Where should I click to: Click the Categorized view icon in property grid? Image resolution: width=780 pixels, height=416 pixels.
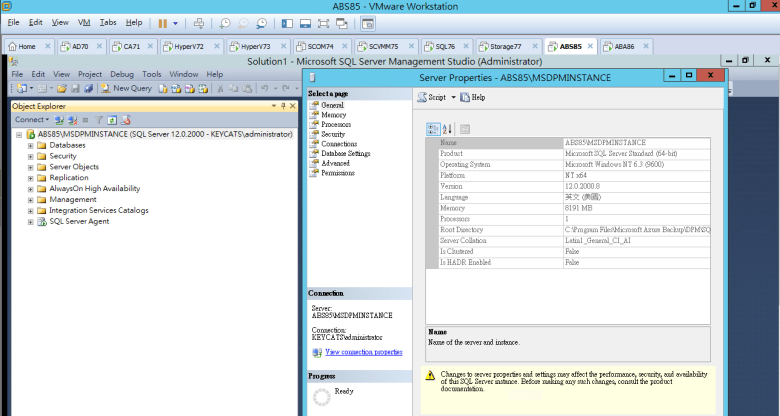click(433, 128)
